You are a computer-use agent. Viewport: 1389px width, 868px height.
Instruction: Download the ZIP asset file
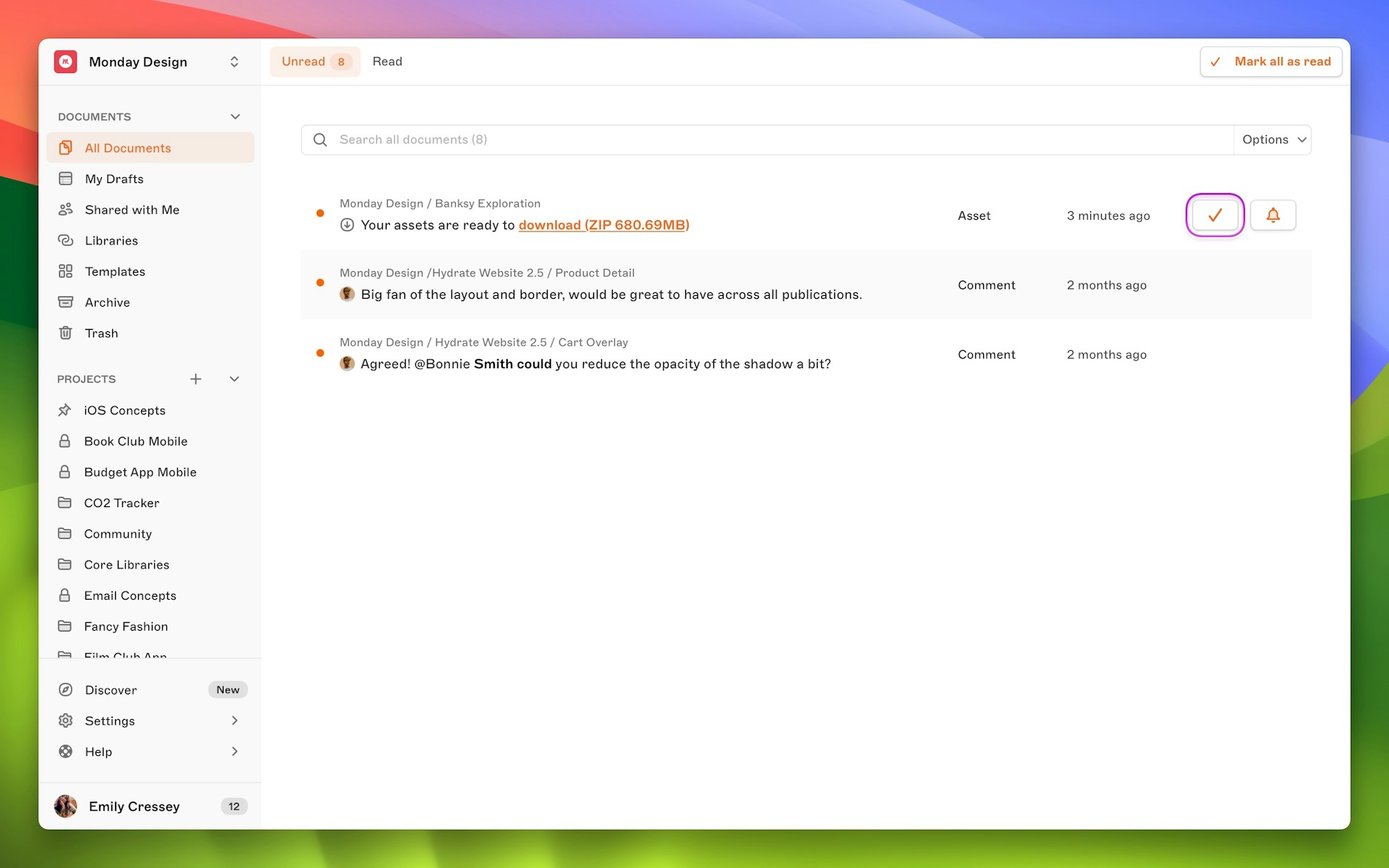tap(604, 225)
